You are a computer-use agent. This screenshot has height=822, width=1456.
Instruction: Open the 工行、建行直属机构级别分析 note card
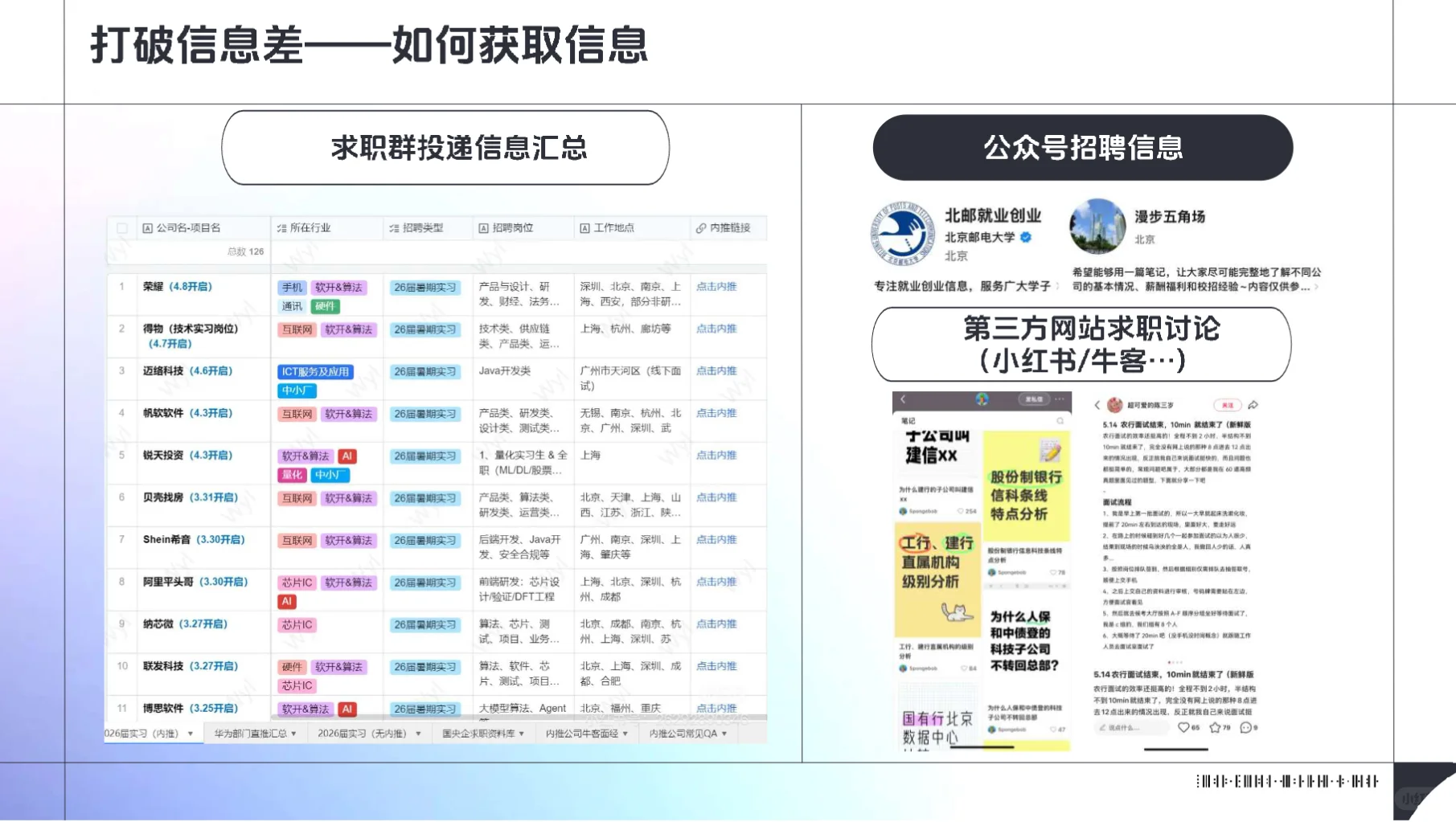(x=937, y=599)
